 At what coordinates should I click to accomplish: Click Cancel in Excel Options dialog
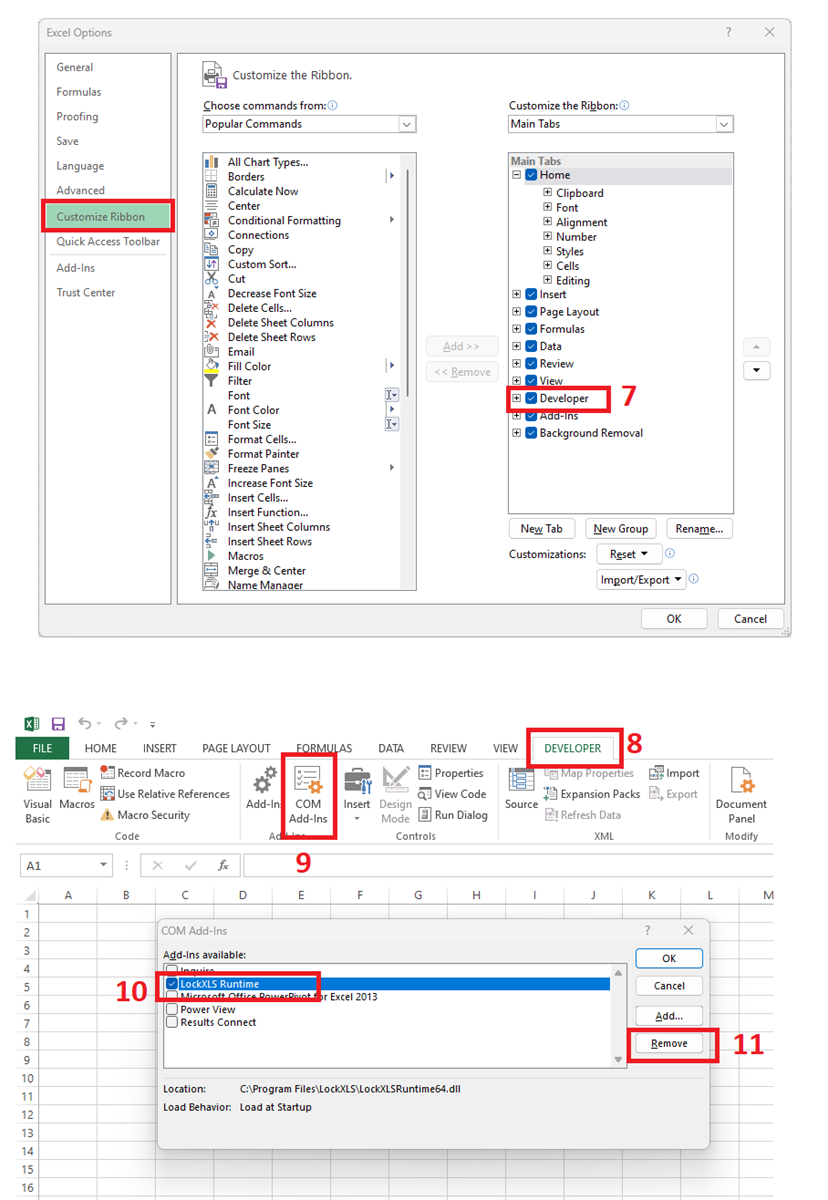pos(750,619)
